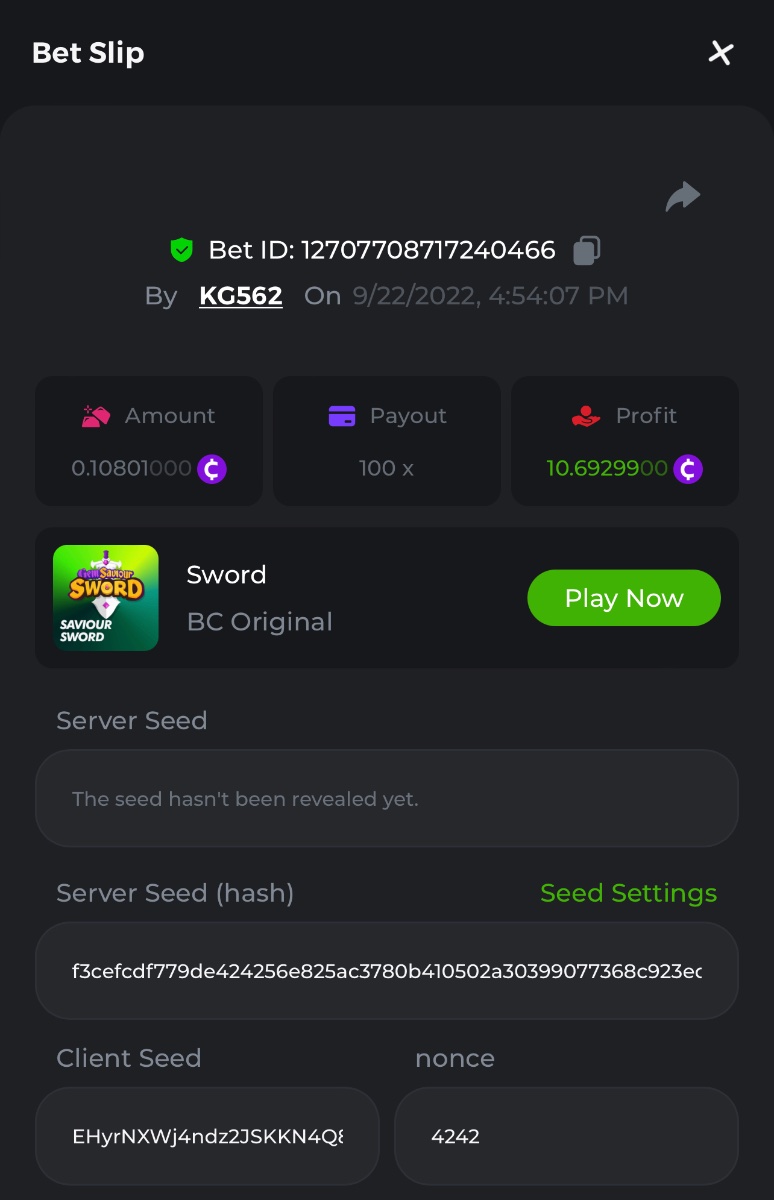
Task: Tap the Payout card icon
Action: tap(342, 416)
